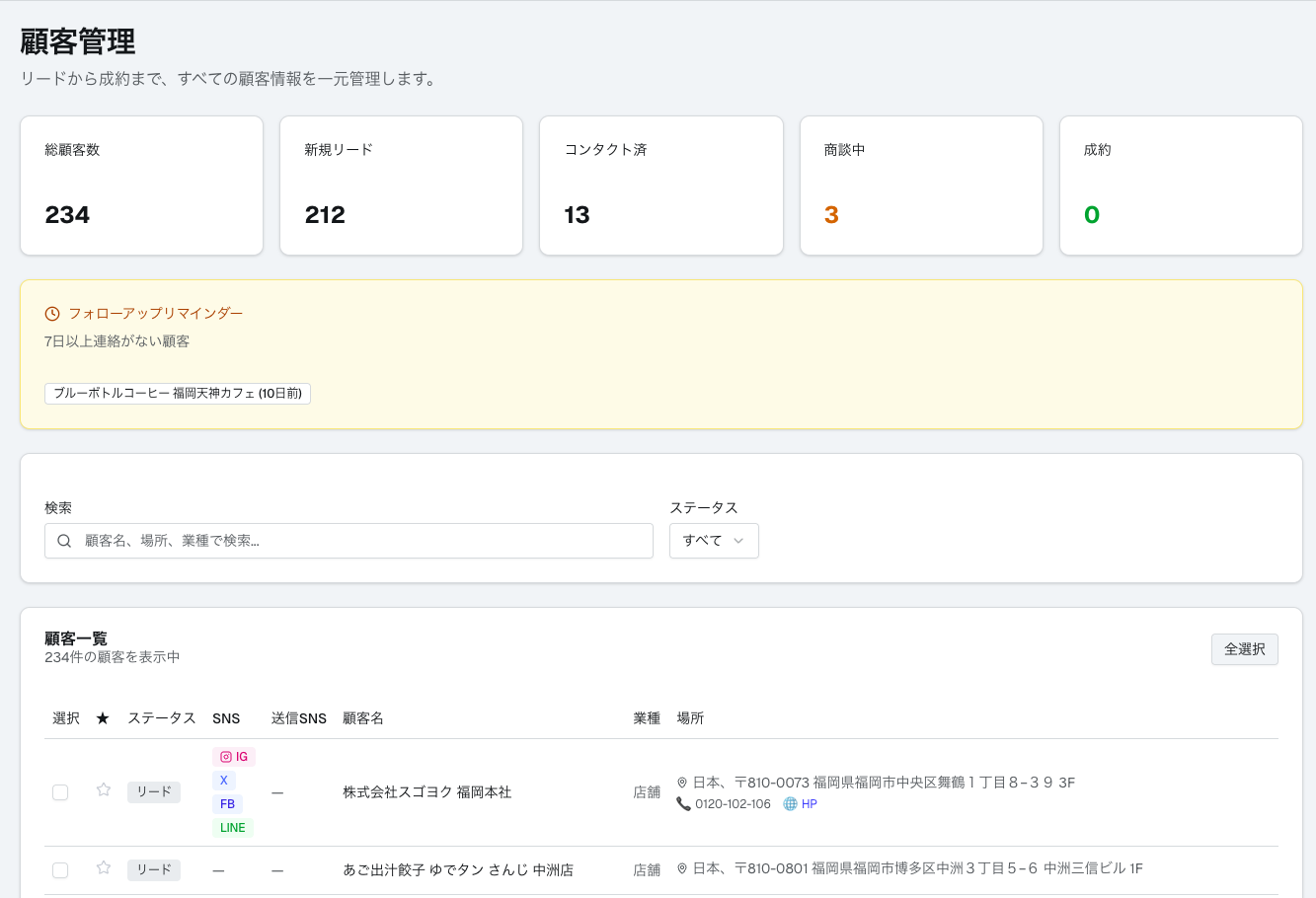Click the phone icon next to 0120-102-106
The height and width of the screenshot is (898, 1316).
(x=685, y=803)
